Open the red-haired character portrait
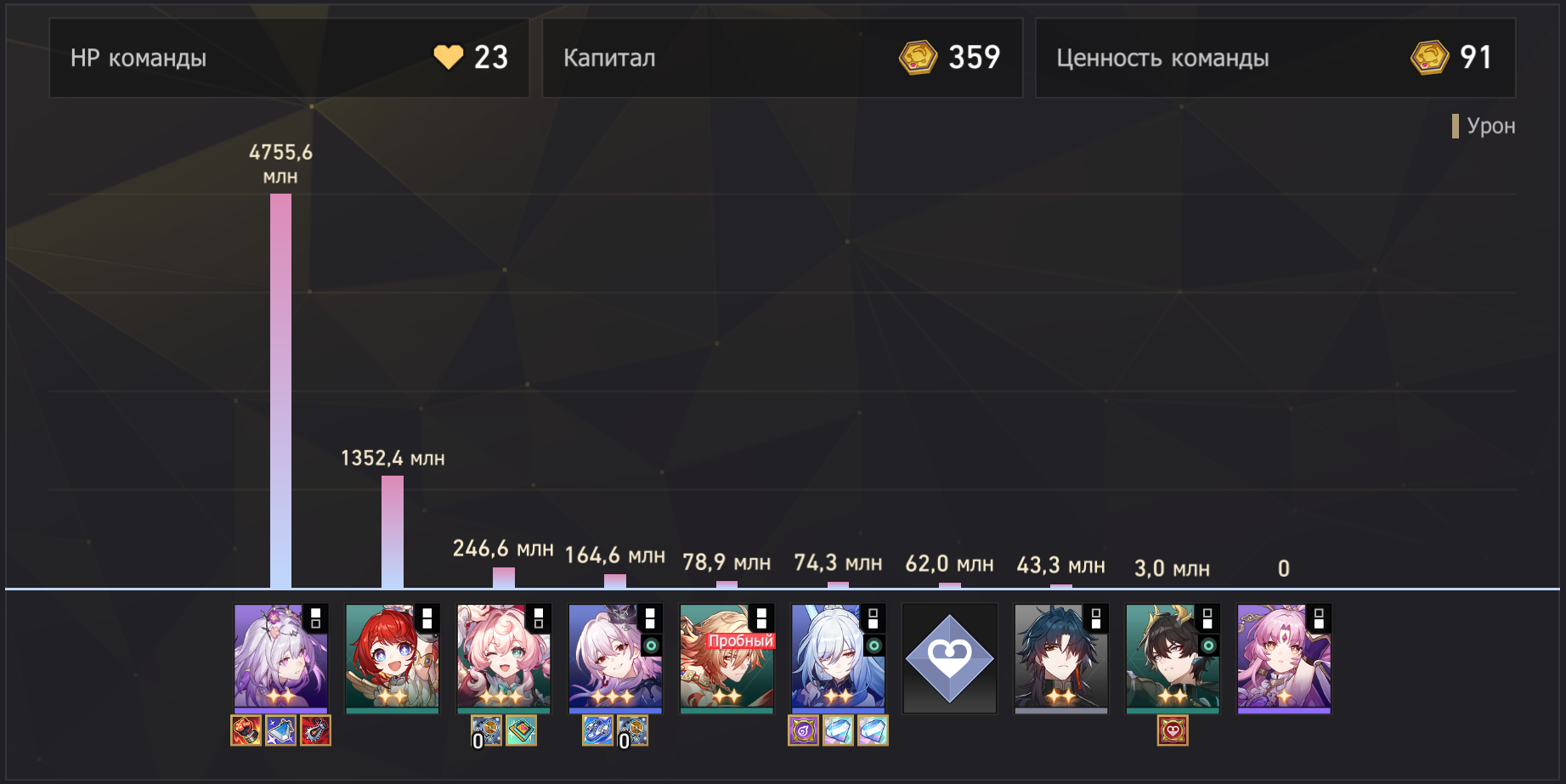The height and width of the screenshot is (784, 1566). click(392, 658)
